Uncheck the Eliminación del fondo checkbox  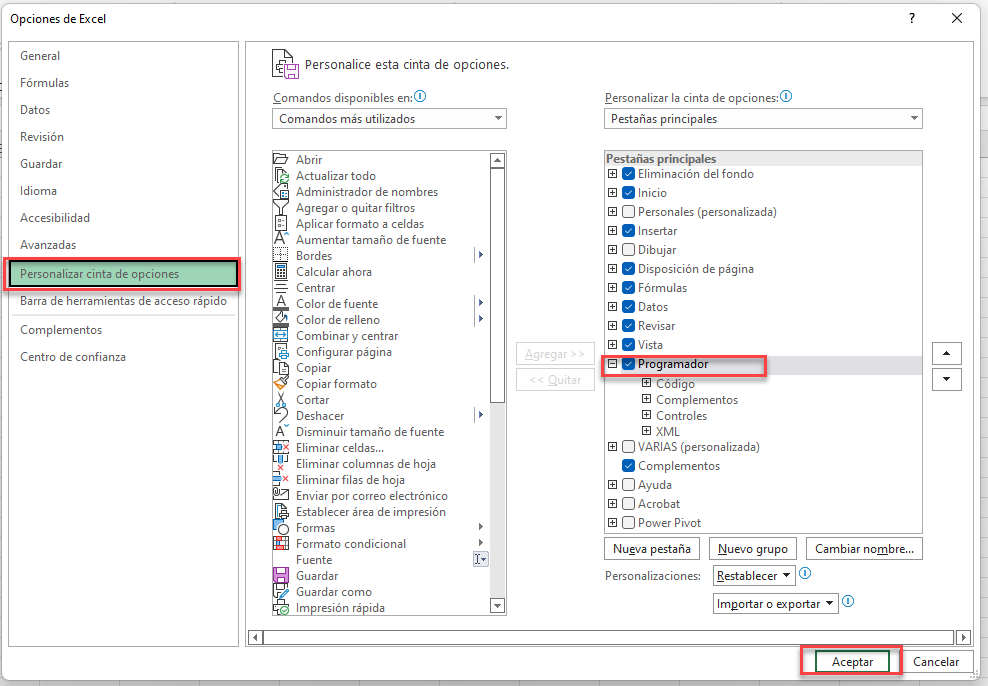(628, 174)
